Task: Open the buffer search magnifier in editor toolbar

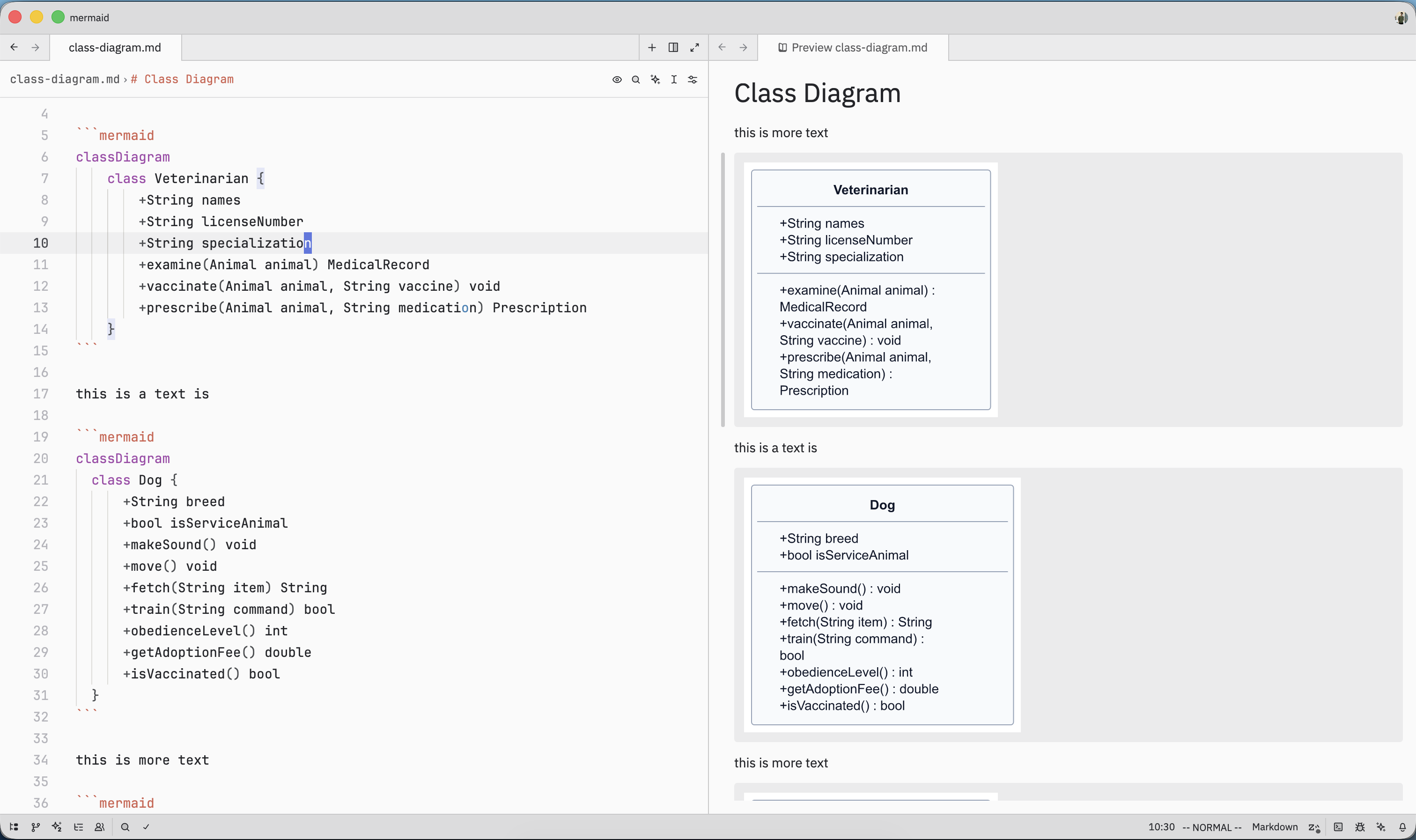Action: [x=635, y=79]
